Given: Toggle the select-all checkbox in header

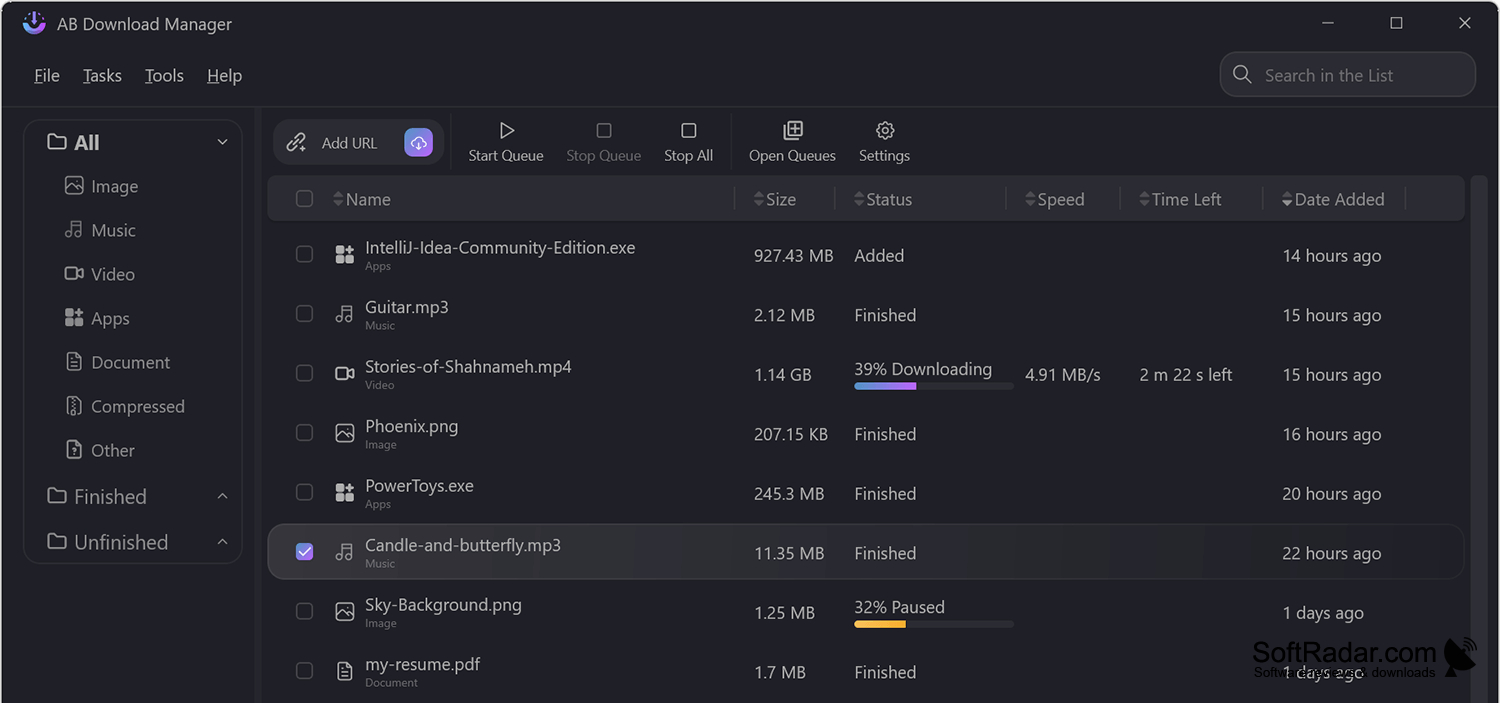Looking at the screenshot, I should (305, 199).
